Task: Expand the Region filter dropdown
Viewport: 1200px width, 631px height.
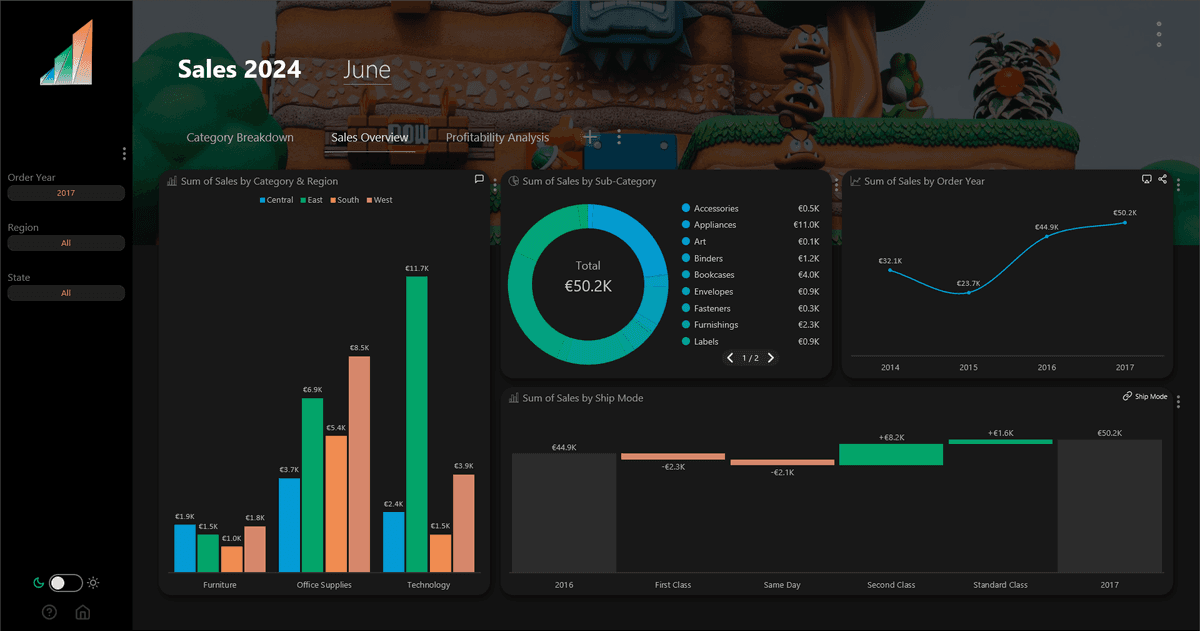Action: (66, 243)
